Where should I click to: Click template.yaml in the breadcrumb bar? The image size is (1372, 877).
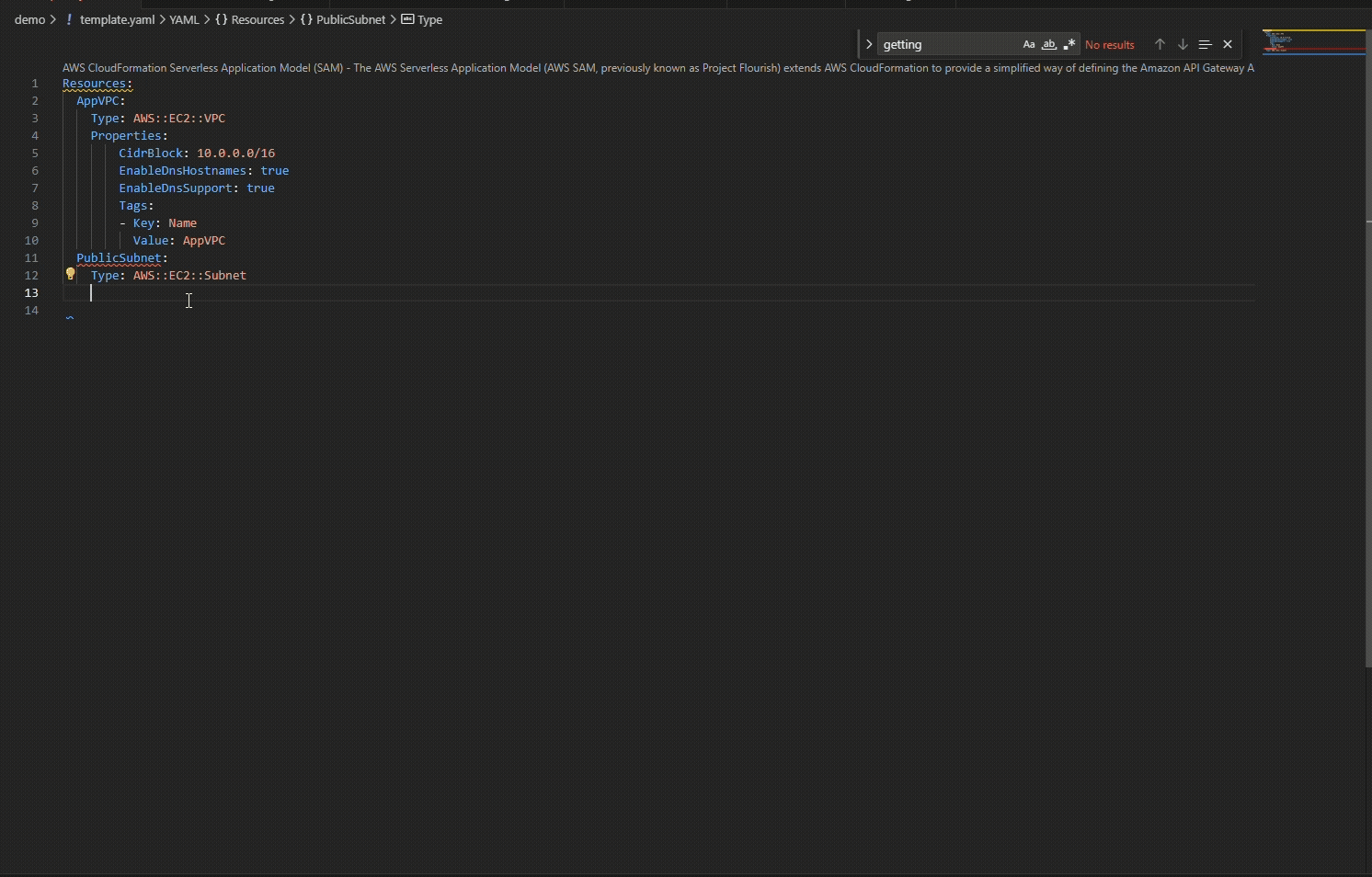(117, 19)
